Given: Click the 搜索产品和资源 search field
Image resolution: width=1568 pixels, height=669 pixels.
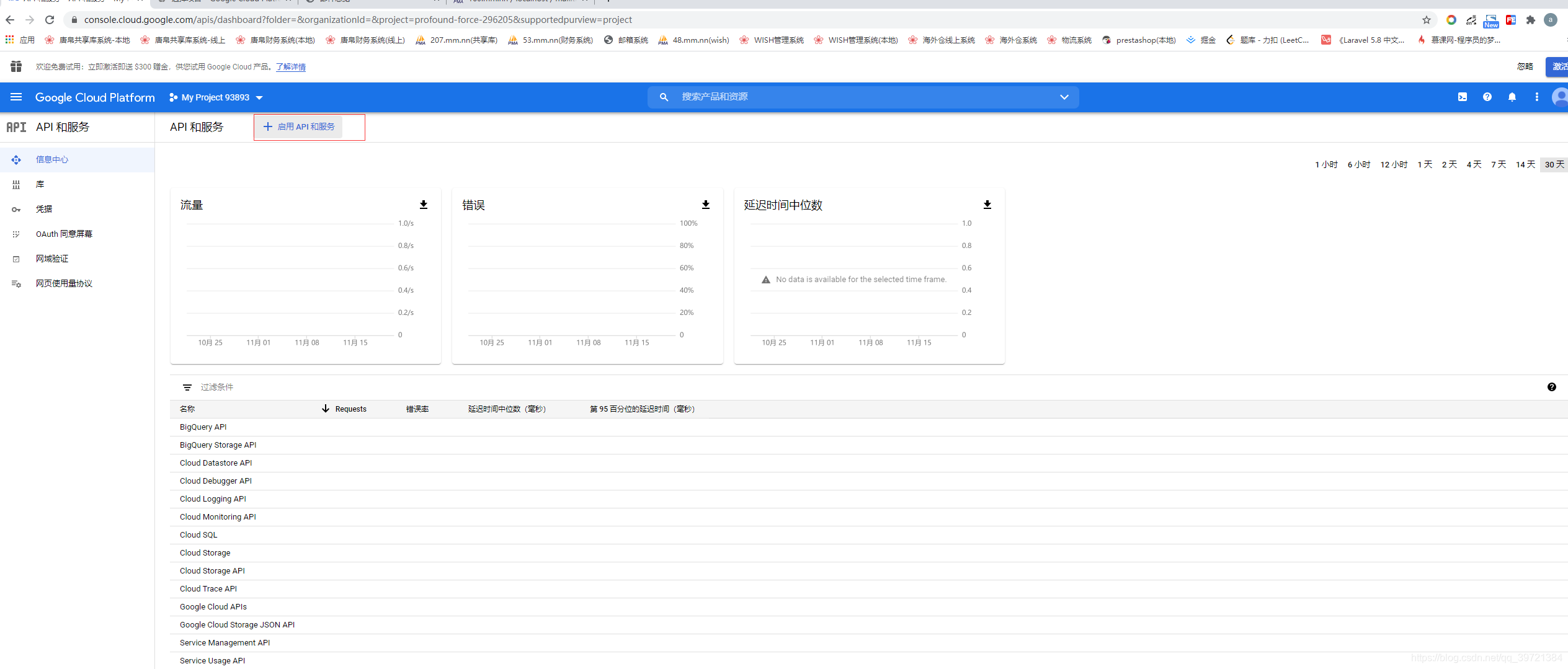Looking at the screenshot, I should point(862,97).
